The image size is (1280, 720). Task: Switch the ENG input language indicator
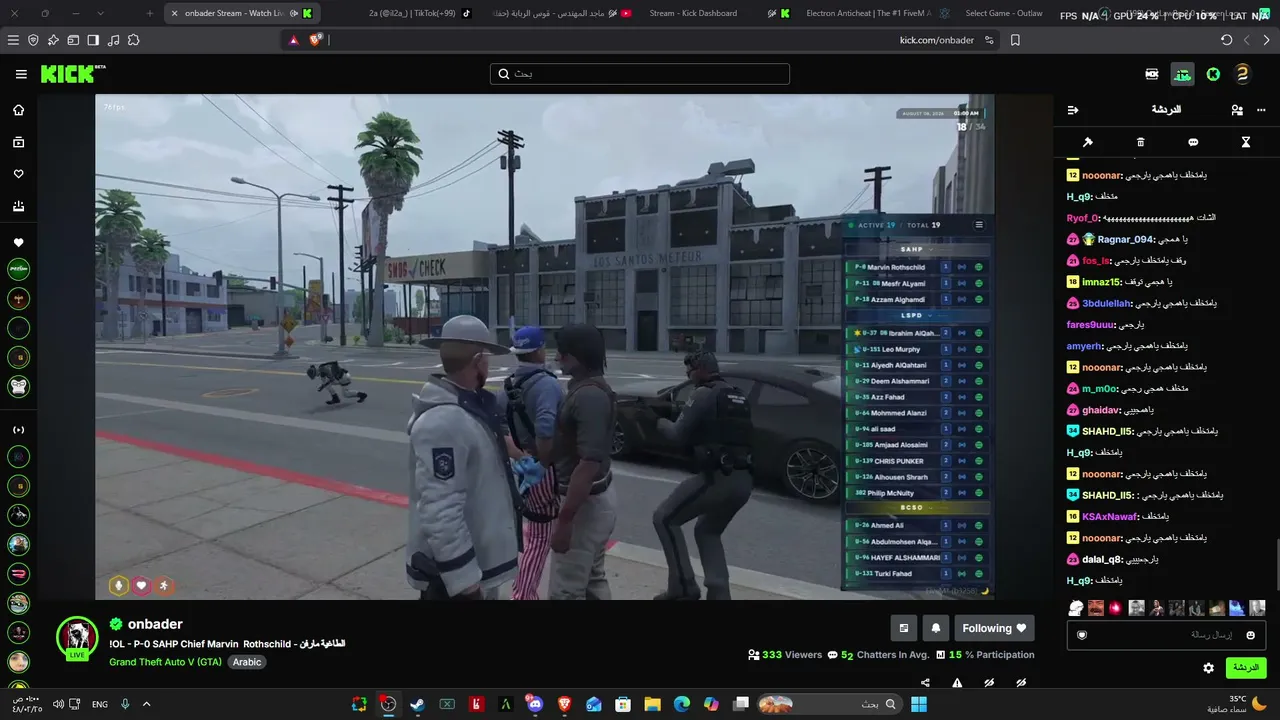tap(100, 704)
